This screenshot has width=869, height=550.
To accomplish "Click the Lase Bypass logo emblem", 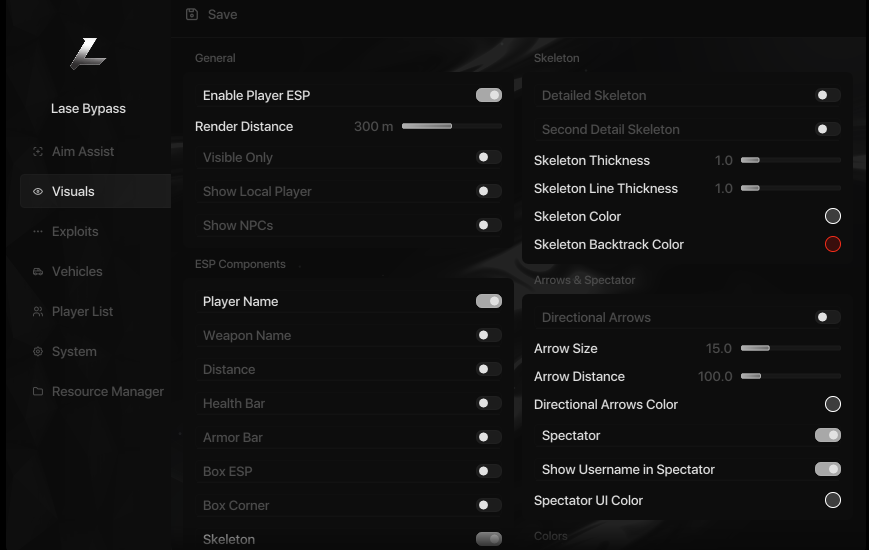I will click(x=88, y=54).
